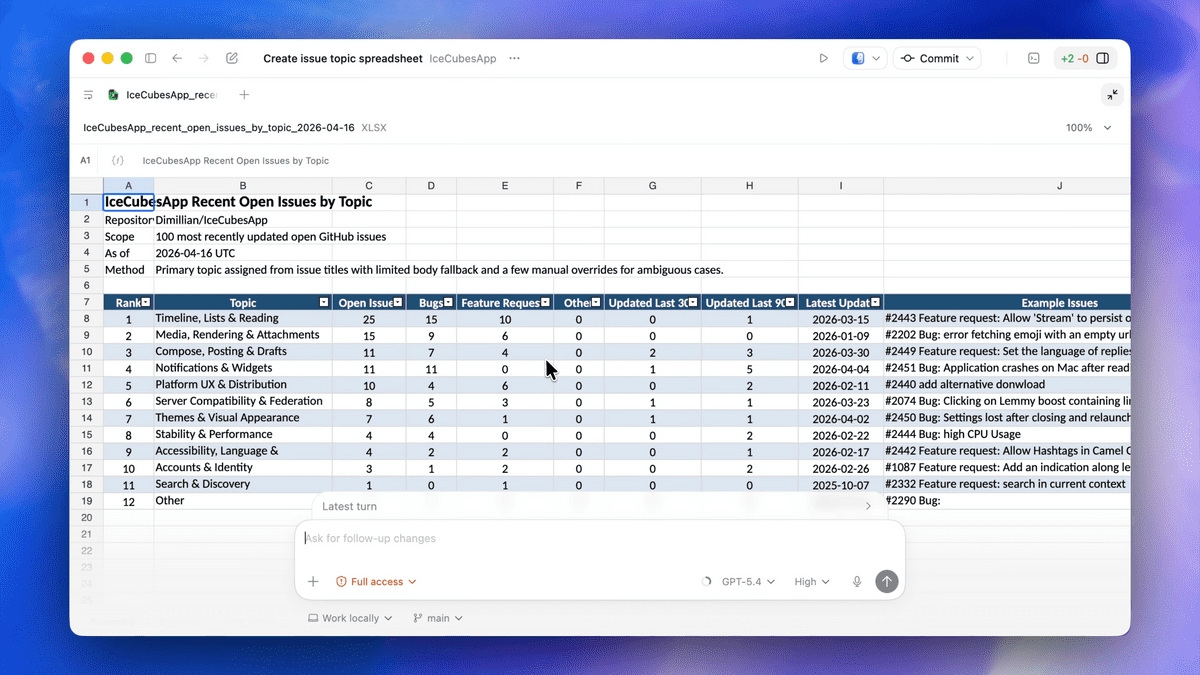Toggle the left sidebar panel
Viewport: 1200px width, 675px height.
(151, 59)
